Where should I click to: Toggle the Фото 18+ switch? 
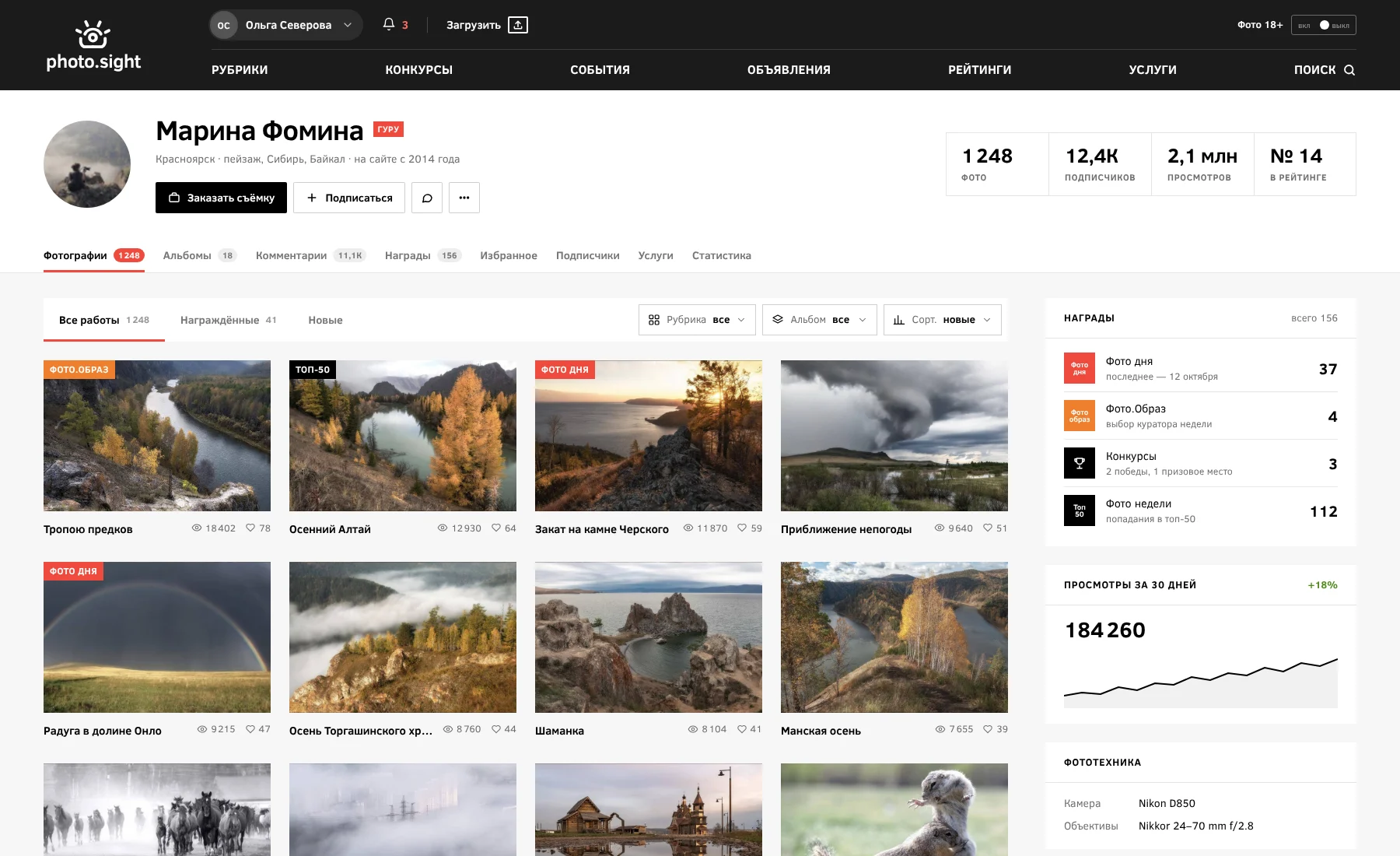tap(1324, 25)
